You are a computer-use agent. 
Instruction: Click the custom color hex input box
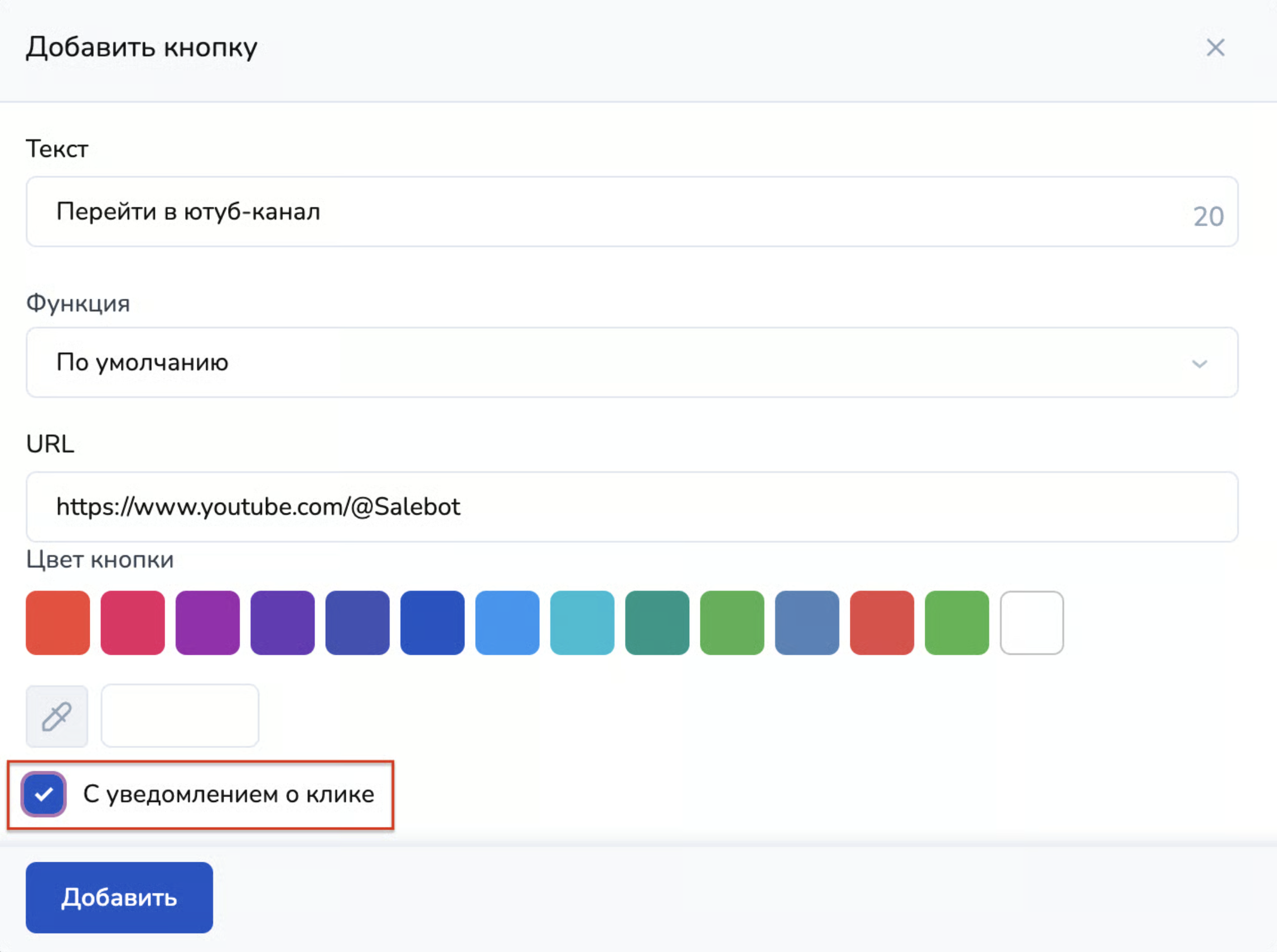pyautogui.click(x=180, y=716)
